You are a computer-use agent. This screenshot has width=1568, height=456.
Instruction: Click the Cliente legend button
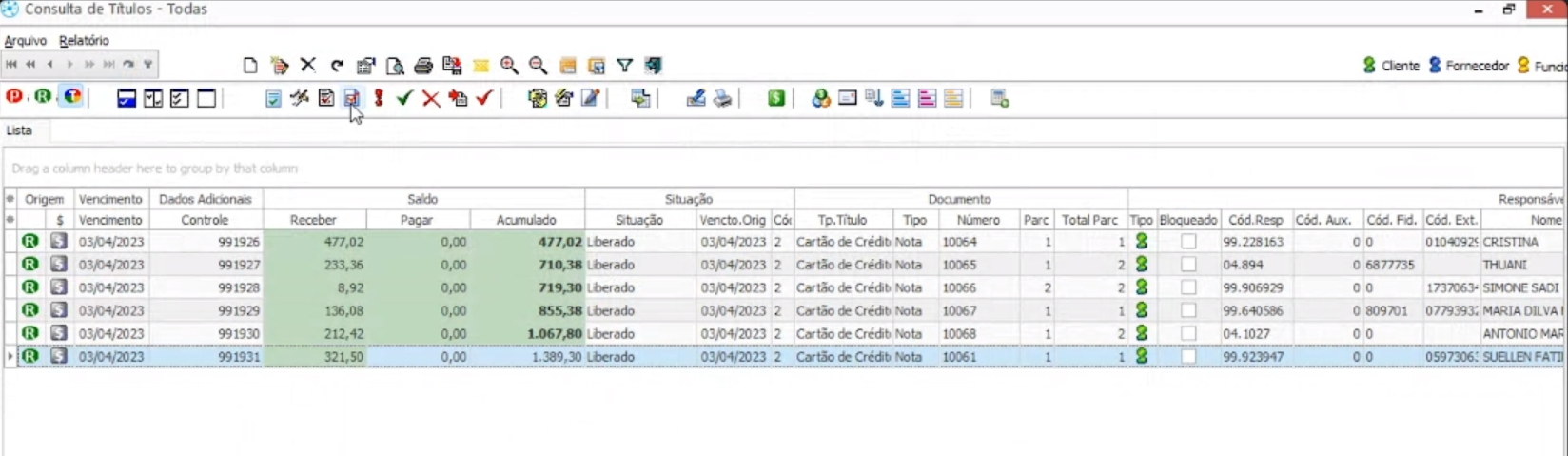point(1391,66)
